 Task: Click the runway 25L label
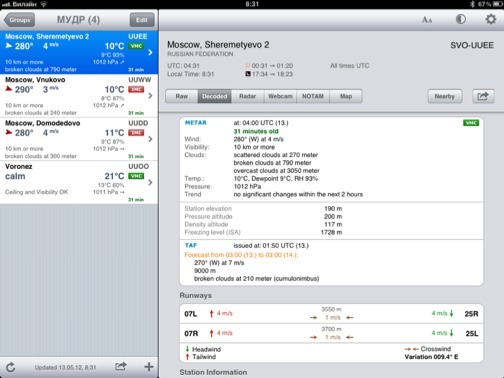(471, 333)
